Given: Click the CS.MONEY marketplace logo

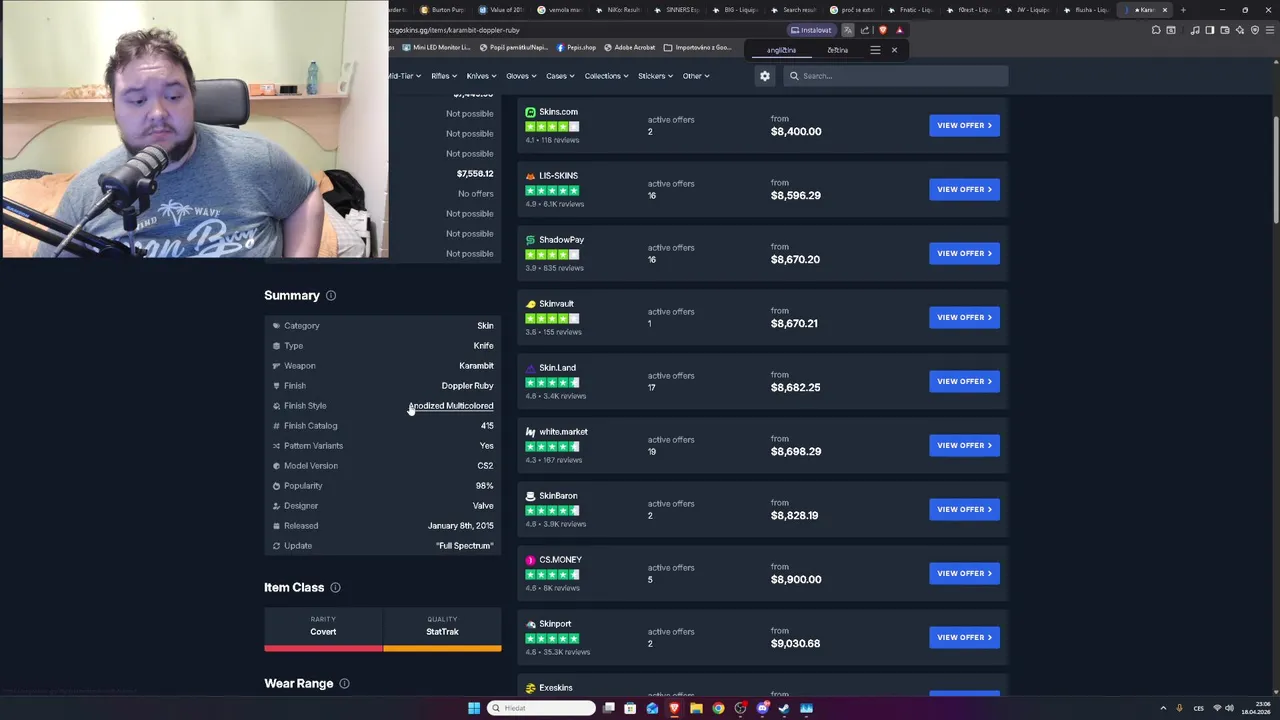Looking at the screenshot, I should pyautogui.click(x=530, y=560).
